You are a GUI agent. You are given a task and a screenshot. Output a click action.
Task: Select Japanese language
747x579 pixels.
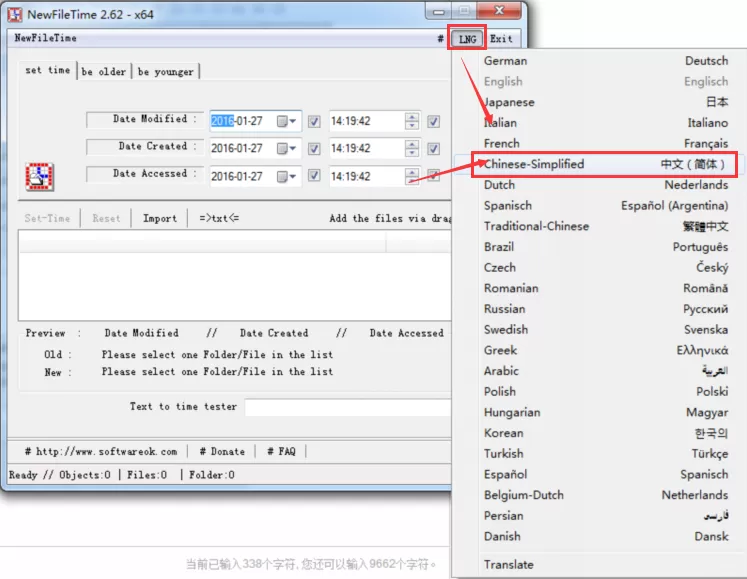tap(599, 102)
